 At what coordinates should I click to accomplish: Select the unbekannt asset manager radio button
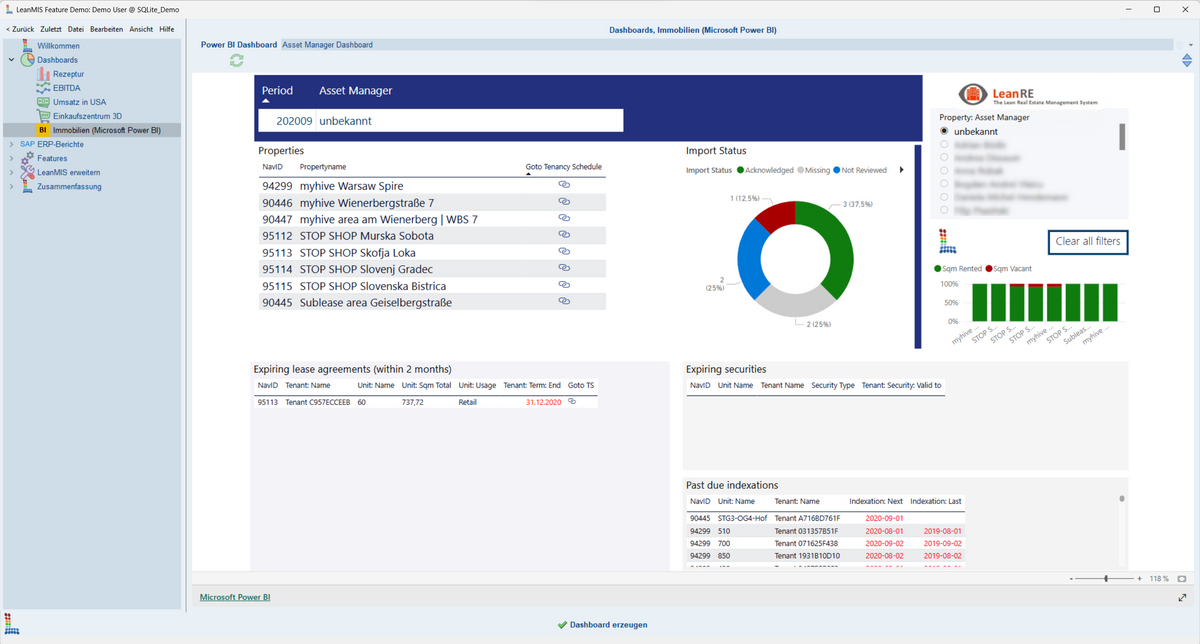point(944,131)
